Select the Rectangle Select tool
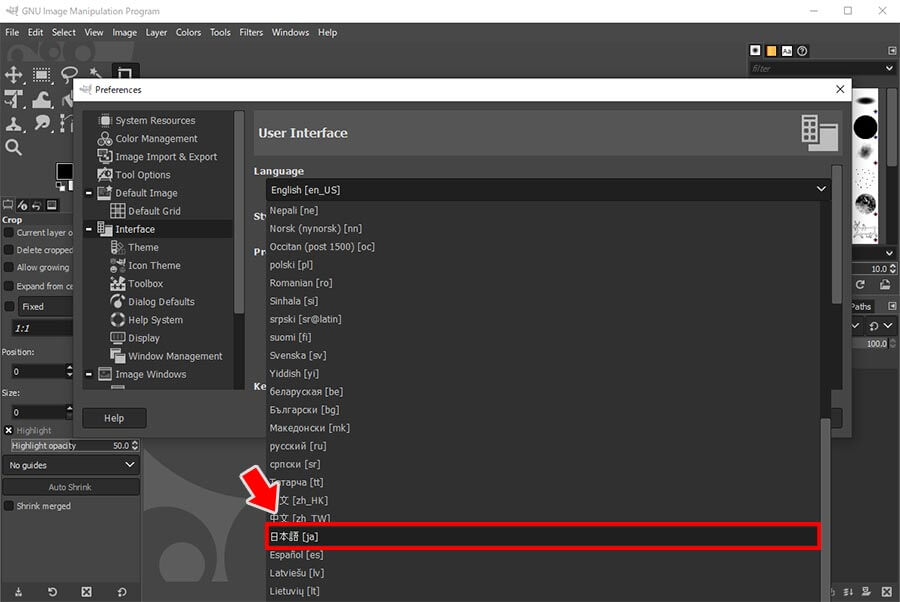This screenshot has height=602, width=900. (42, 75)
